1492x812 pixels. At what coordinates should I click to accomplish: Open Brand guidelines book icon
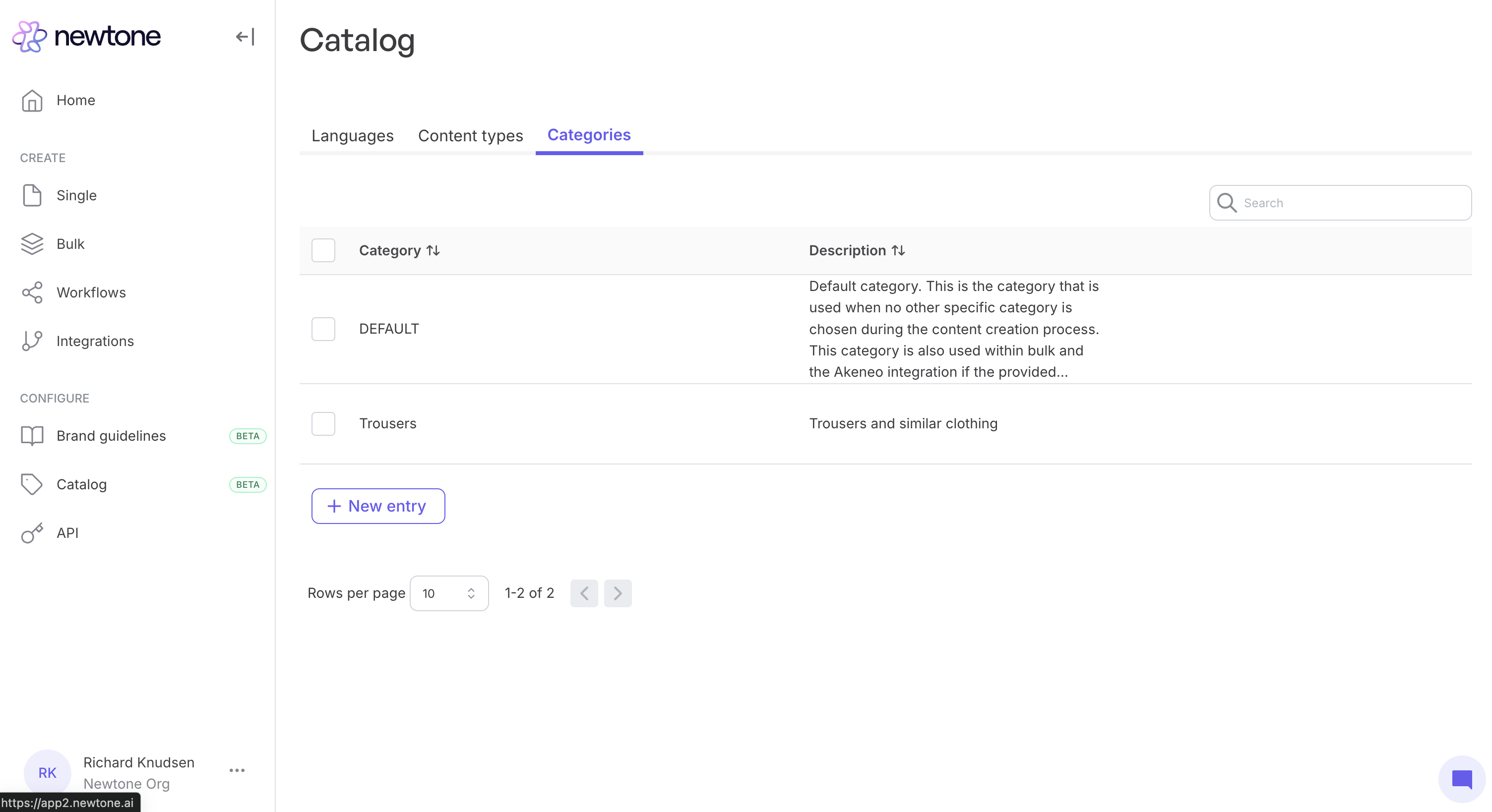tap(32, 436)
